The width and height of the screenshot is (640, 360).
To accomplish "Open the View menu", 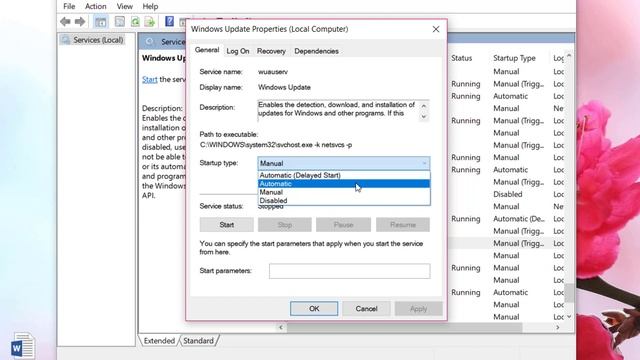I will (x=124, y=7).
